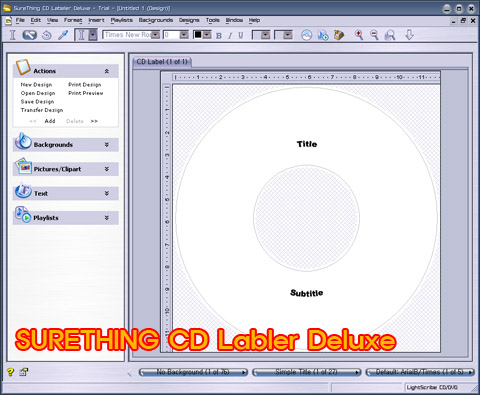Image resolution: width=480 pixels, height=395 pixels.
Task: Select the CD Label (1 of 1) tab
Action: click(x=162, y=62)
